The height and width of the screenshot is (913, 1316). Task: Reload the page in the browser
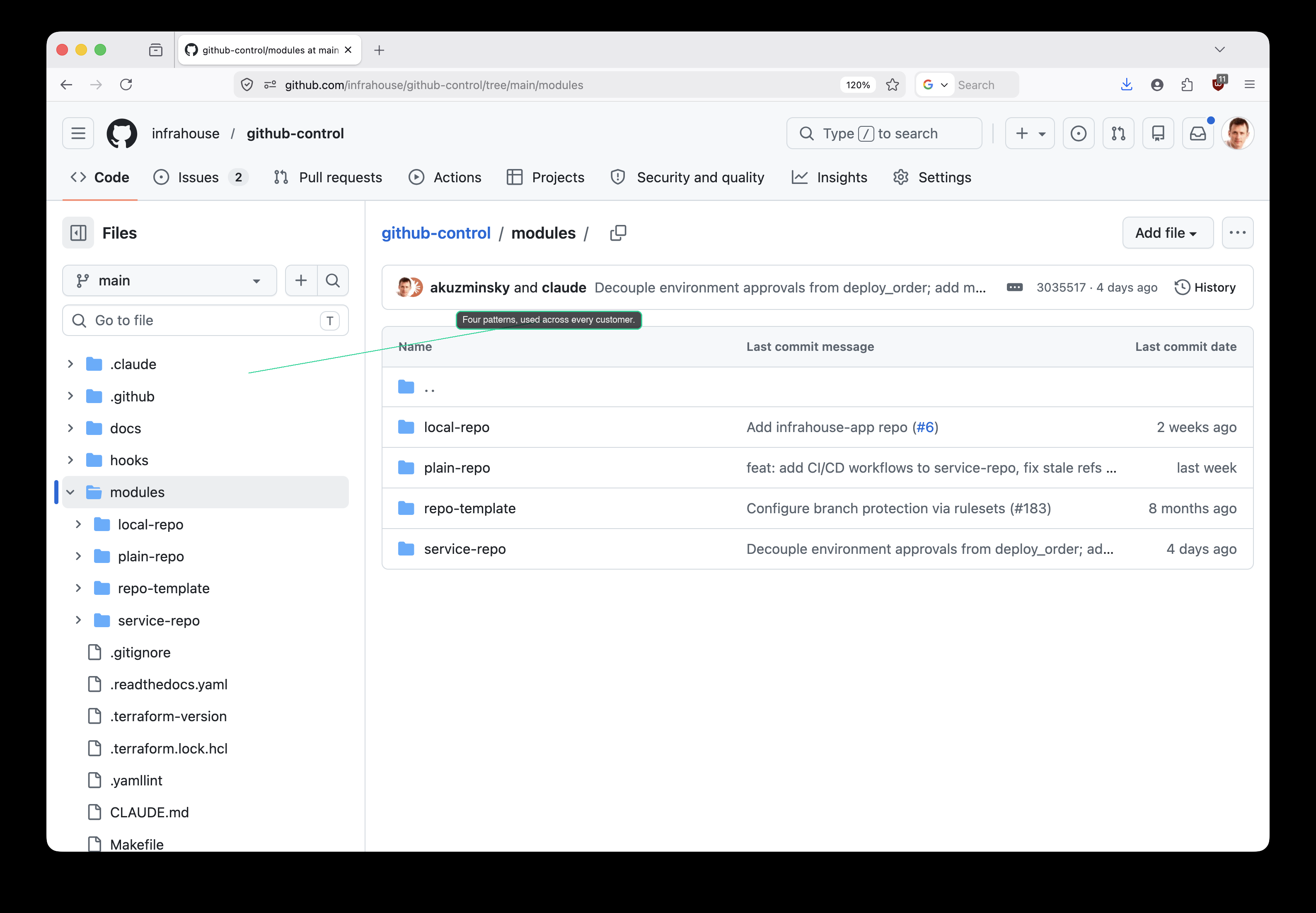[x=126, y=85]
